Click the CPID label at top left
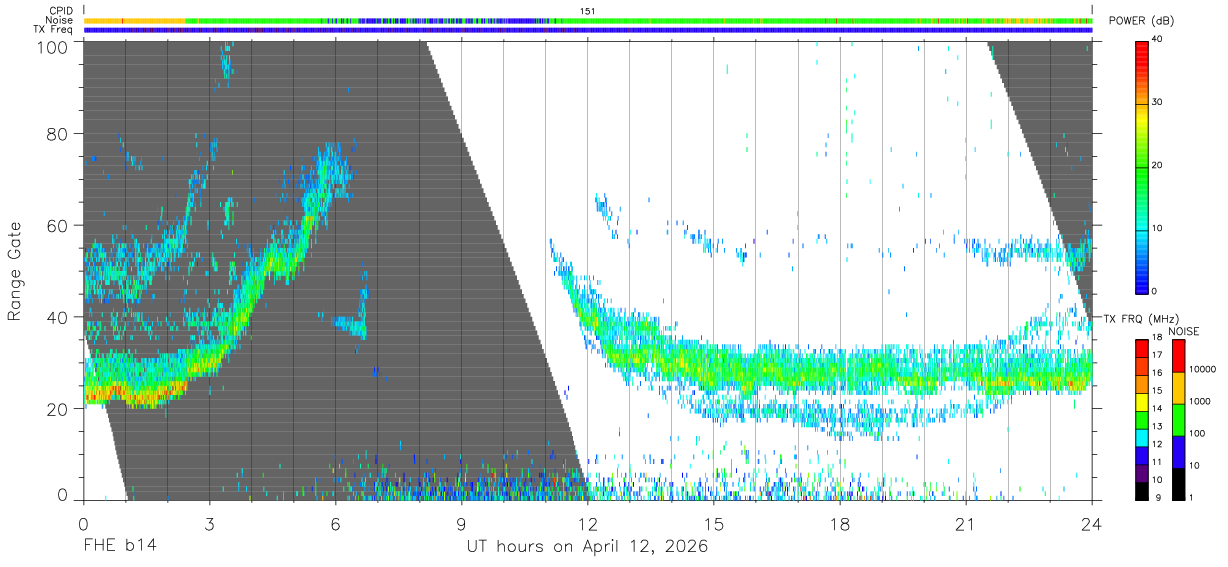This screenshot has height=567, width=1228. tap(59, 11)
